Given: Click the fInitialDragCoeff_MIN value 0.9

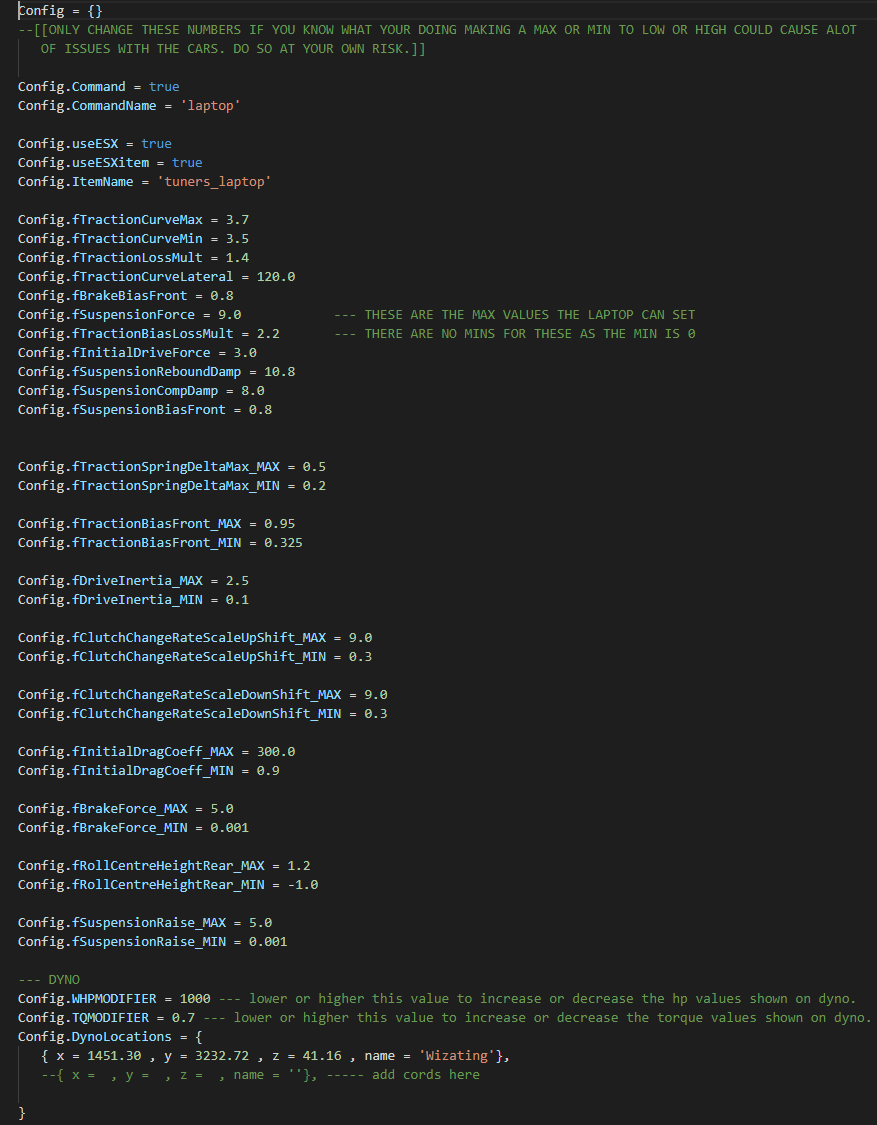Looking at the screenshot, I should coord(268,771).
